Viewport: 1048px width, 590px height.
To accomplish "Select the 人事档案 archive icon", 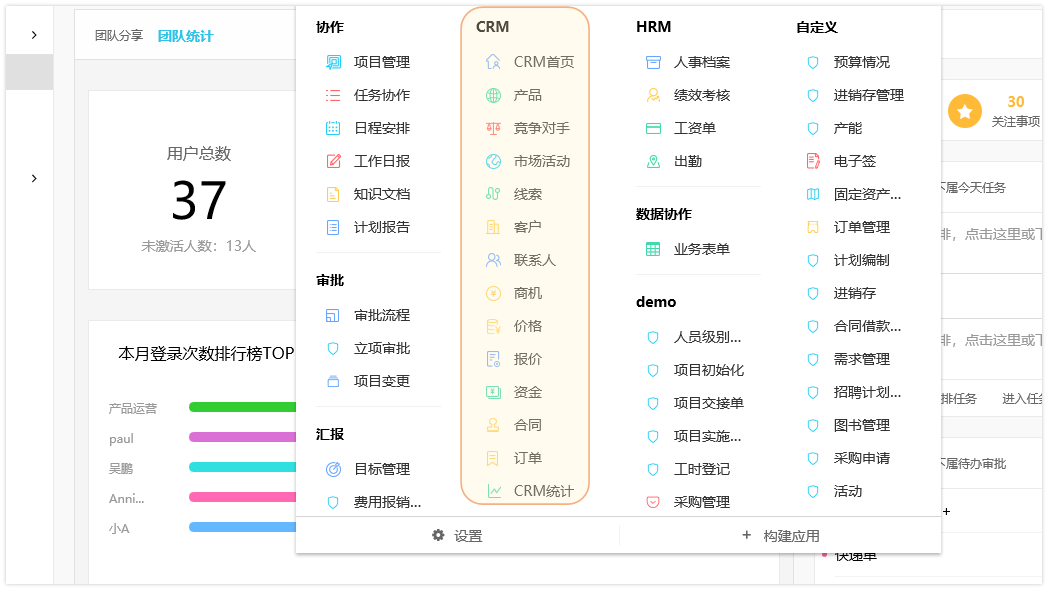I will [x=653, y=62].
